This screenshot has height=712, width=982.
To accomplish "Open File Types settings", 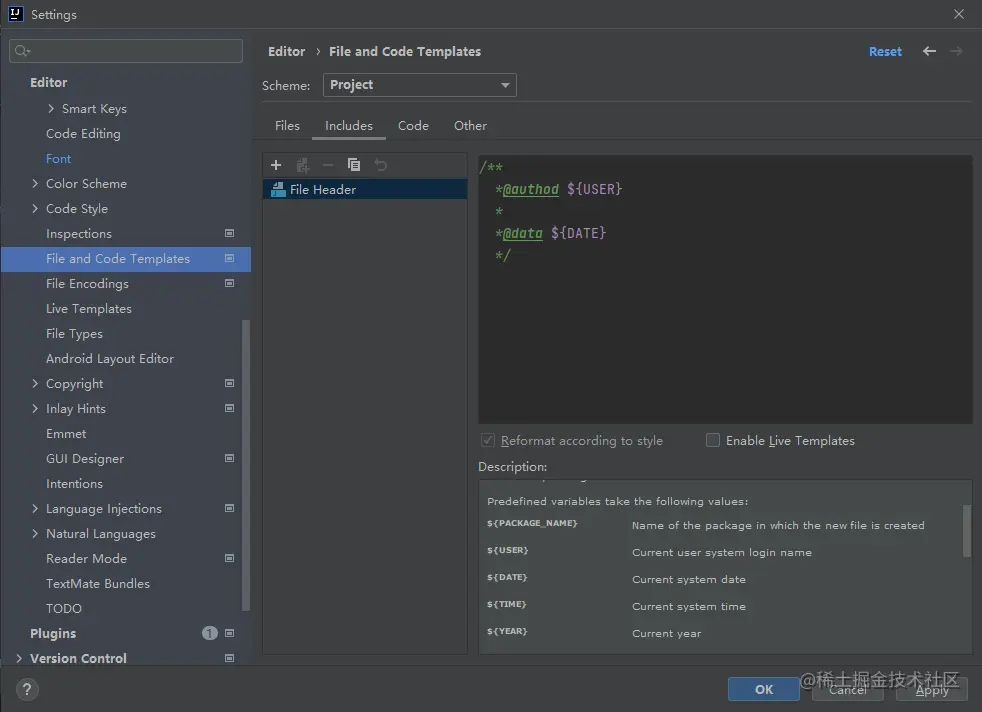I will (x=75, y=334).
